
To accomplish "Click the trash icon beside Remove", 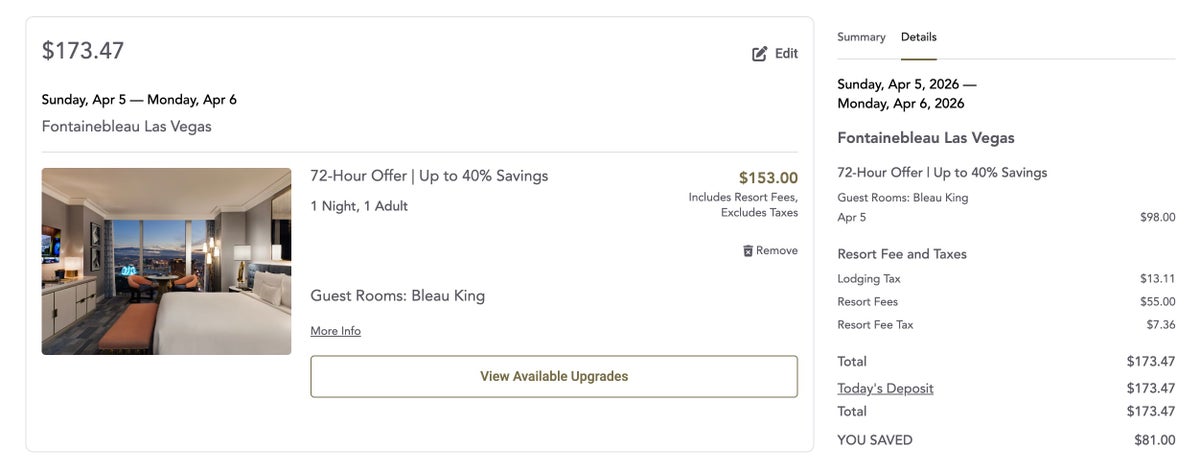I will click(748, 251).
